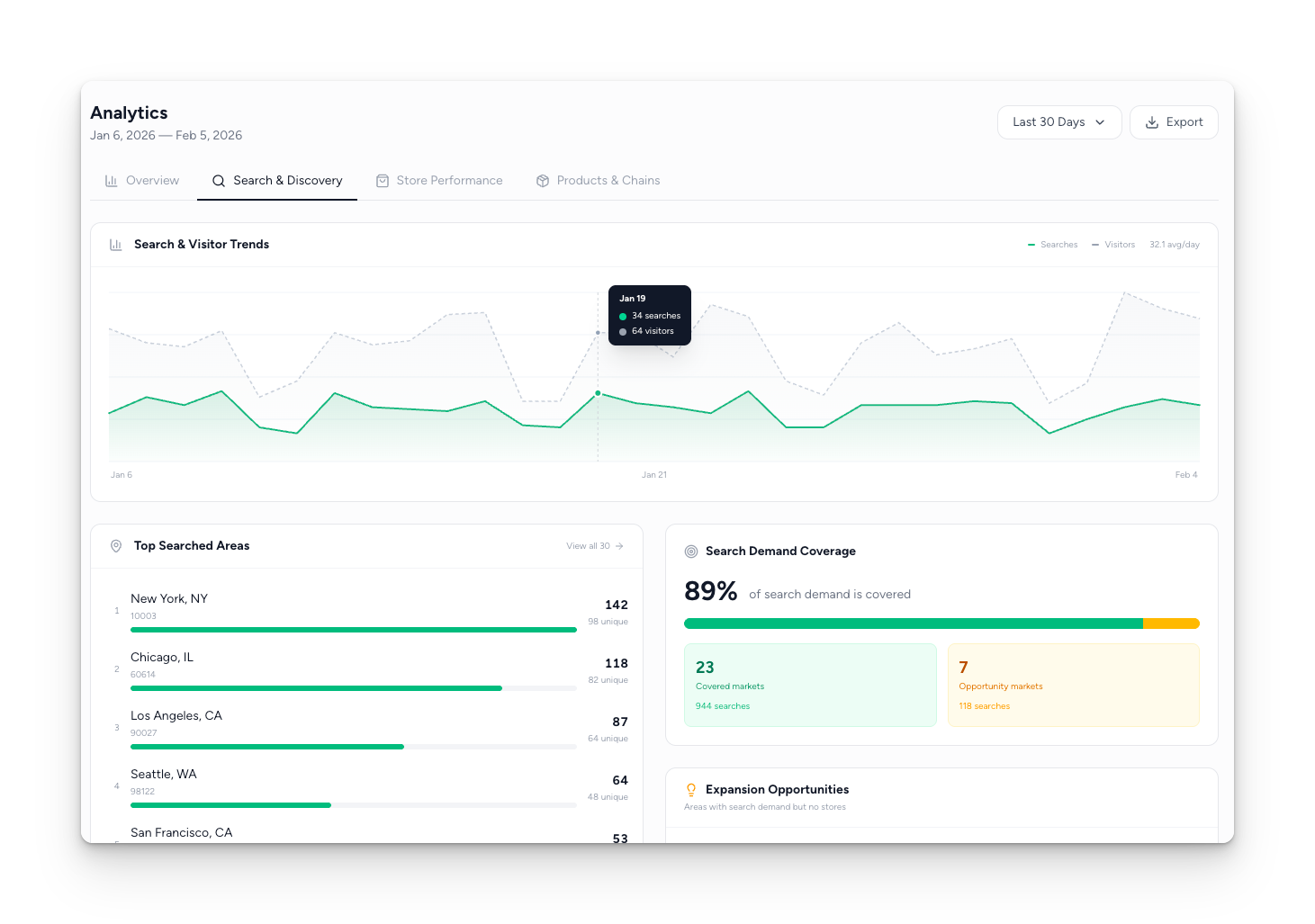Click the 87 count for Los Angeles

click(x=620, y=722)
